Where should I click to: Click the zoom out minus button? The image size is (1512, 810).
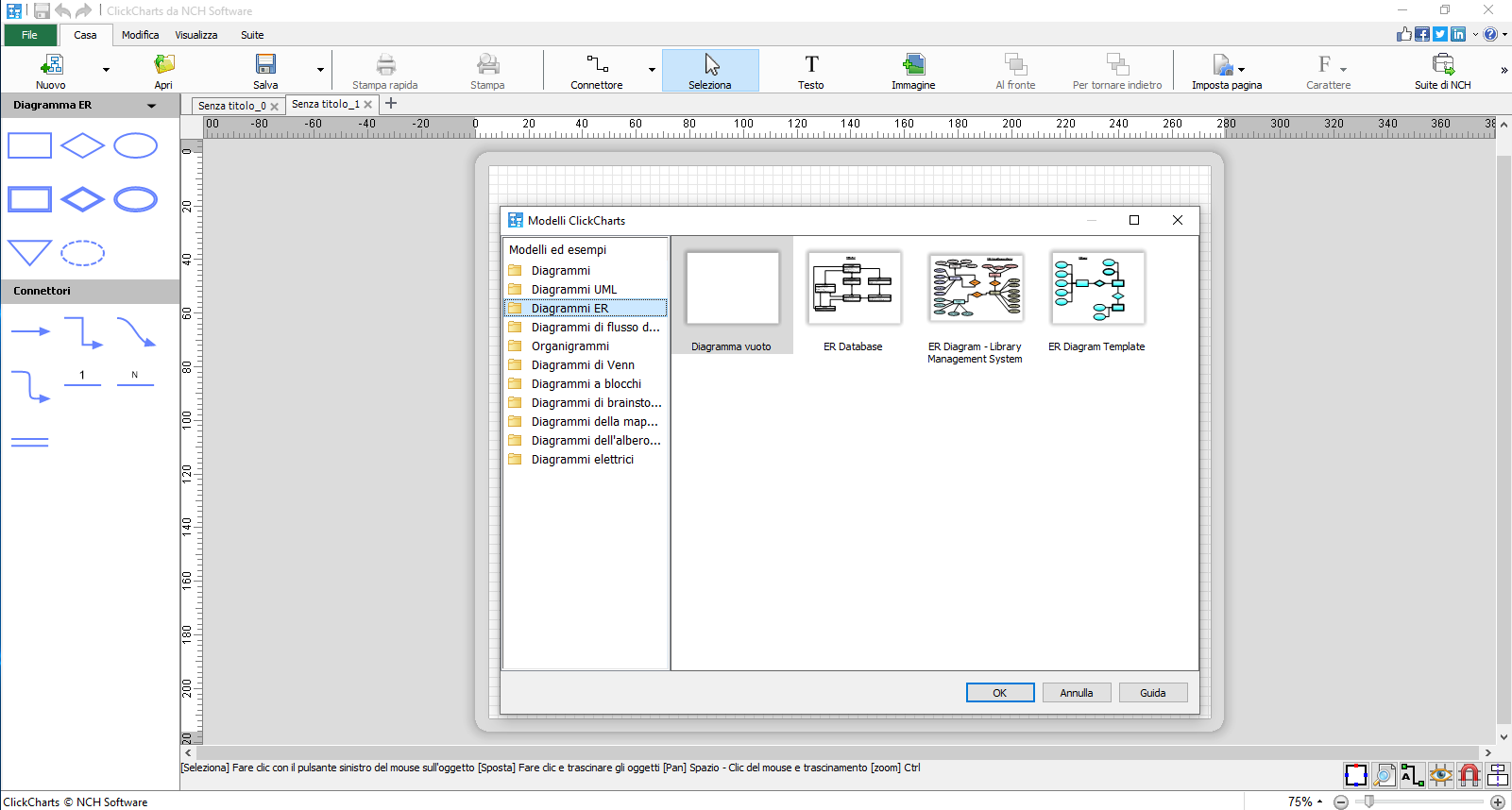(1341, 802)
